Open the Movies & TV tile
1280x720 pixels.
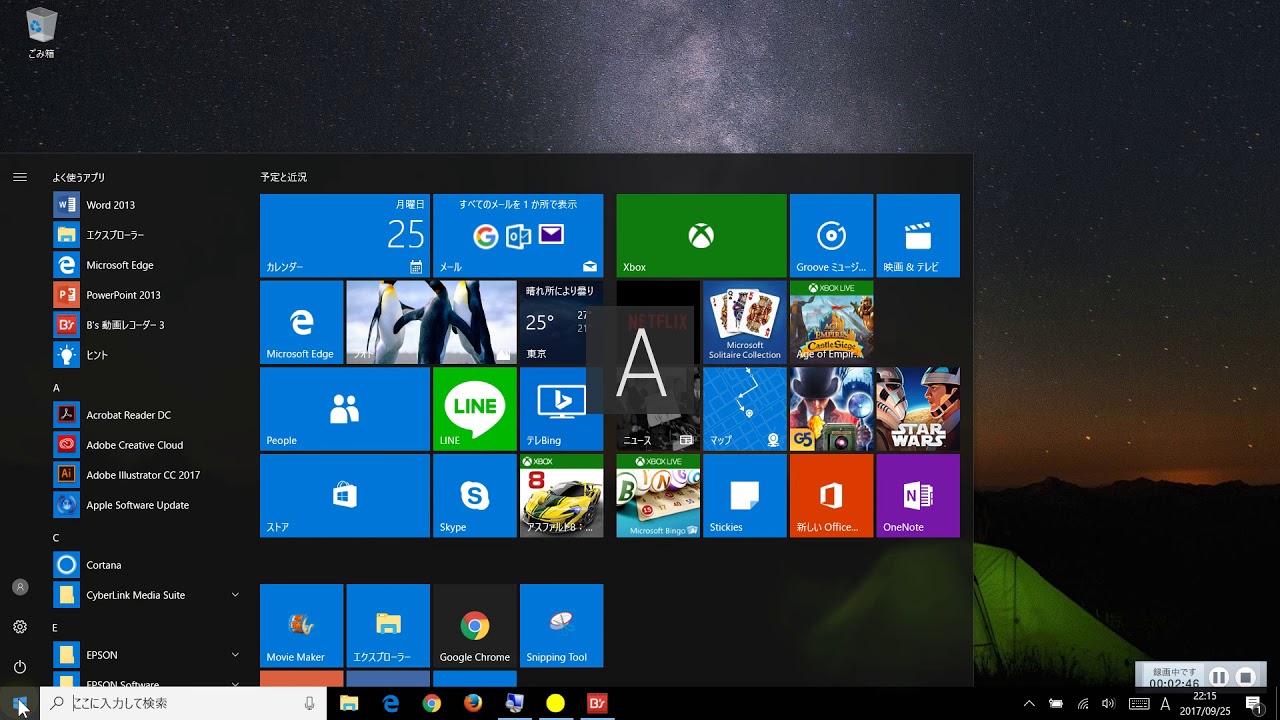point(918,235)
